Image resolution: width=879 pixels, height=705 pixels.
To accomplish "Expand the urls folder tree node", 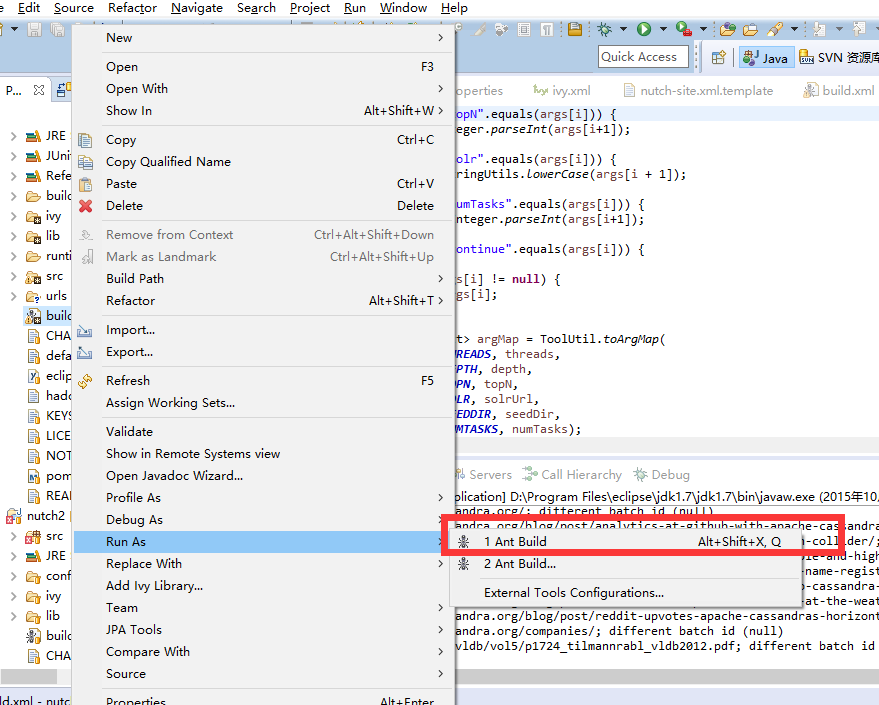I will coord(13,296).
